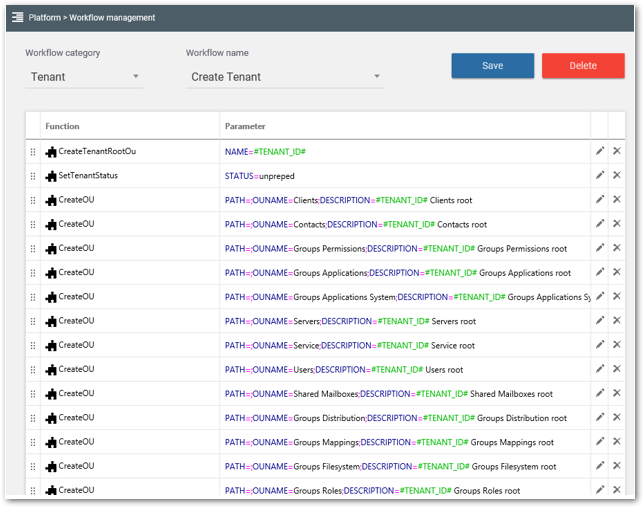
Task: Edit the Groups Distribution root row
Action: point(600,418)
